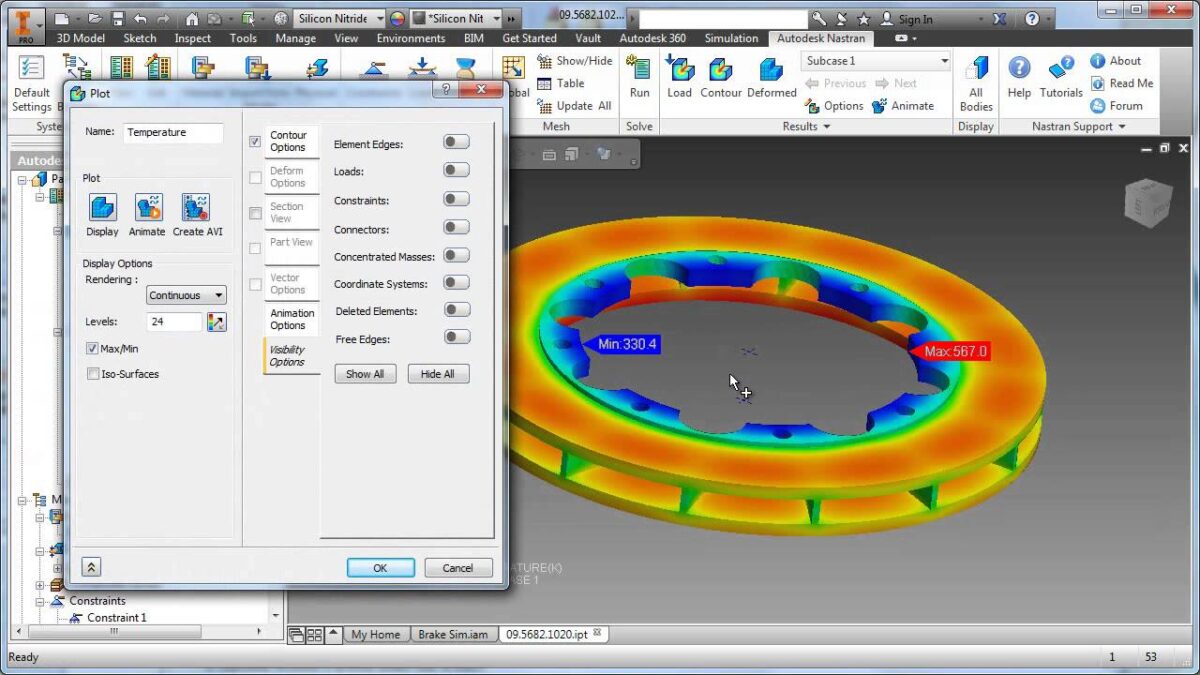Viewport: 1200px width, 675px height.
Task: Expand the Nastran Support panel arrow
Action: [x=1122, y=127]
